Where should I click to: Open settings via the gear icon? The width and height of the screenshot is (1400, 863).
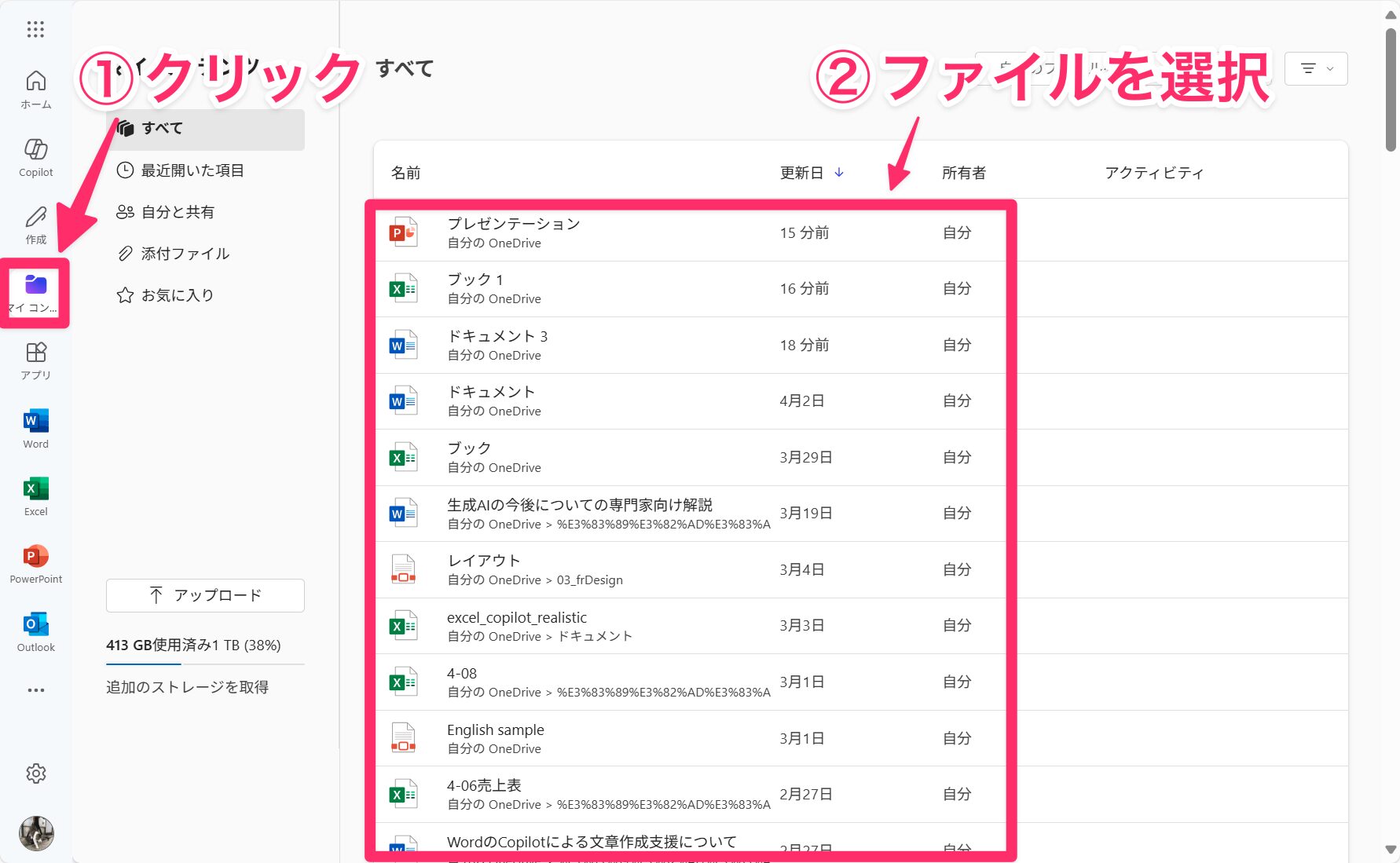click(x=35, y=773)
